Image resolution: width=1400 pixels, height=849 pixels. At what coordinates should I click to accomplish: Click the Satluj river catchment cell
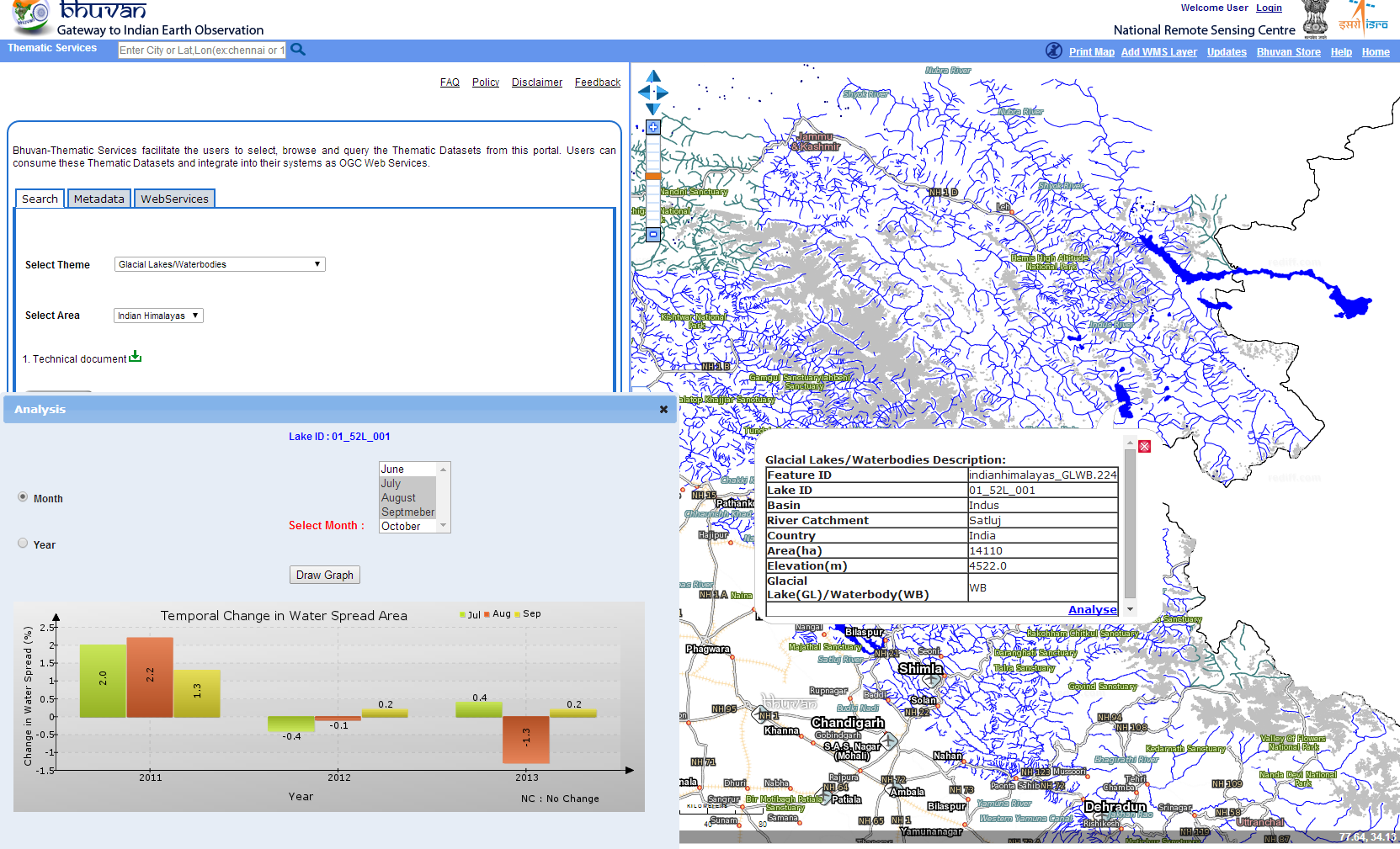(x=1043, y=521)
